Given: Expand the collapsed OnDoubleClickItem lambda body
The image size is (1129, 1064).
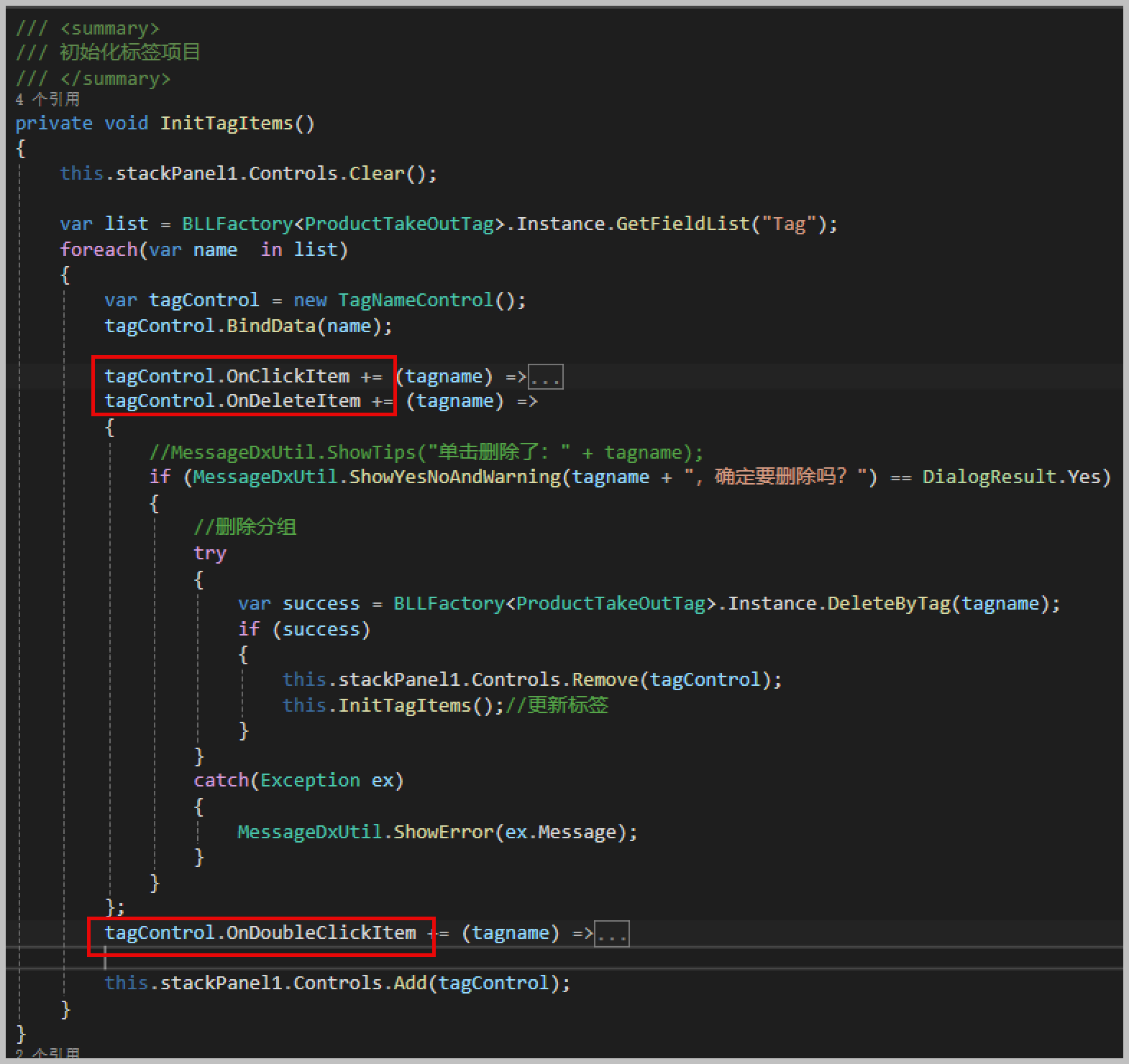Looking at the screenshot, I should [612, 934].
